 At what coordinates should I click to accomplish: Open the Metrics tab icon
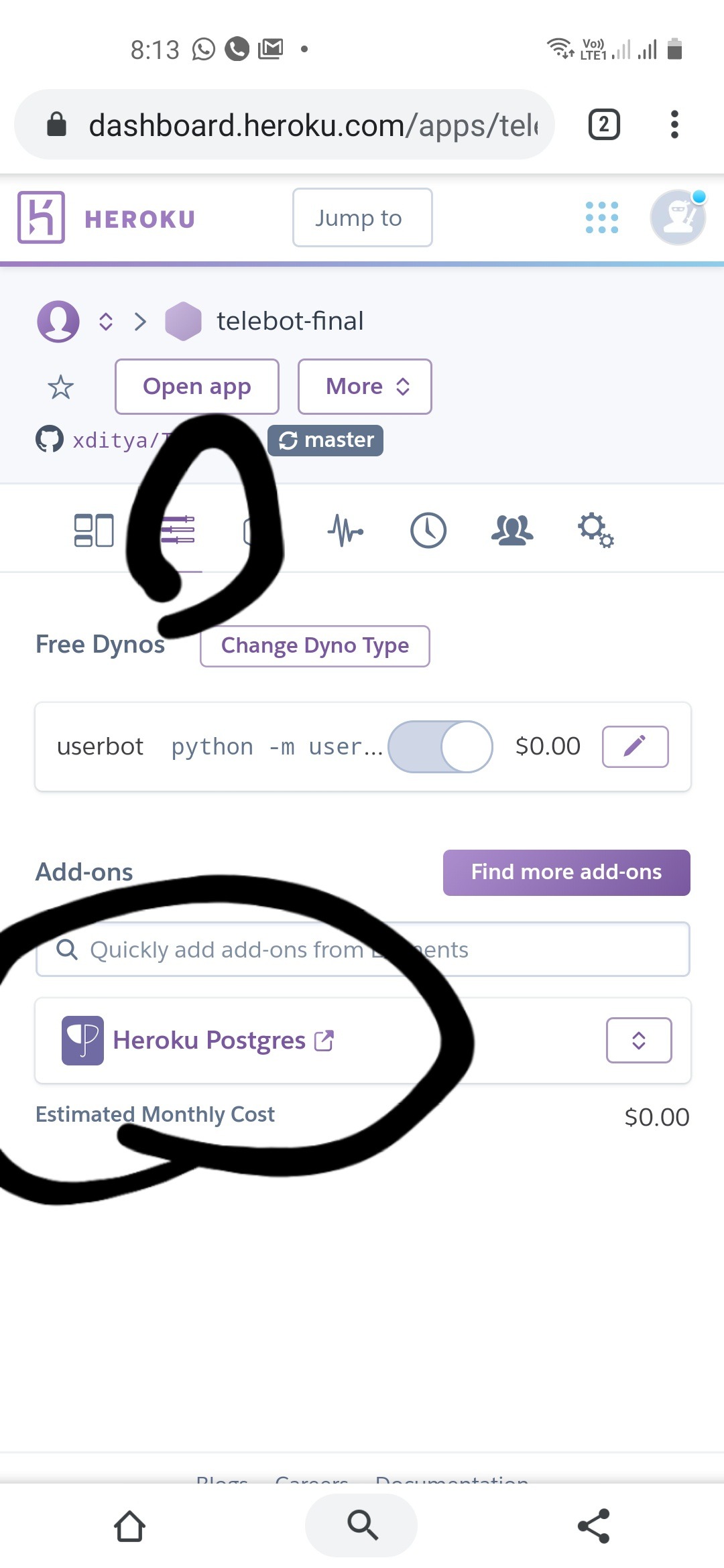coord(345,531)
